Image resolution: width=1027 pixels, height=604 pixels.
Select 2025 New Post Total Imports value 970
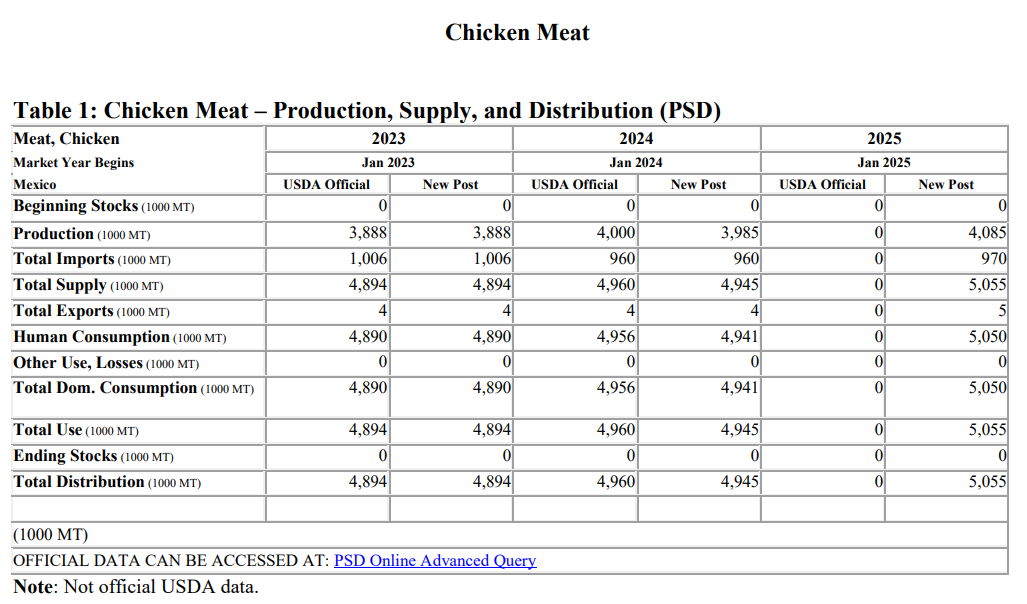(x=994, y=260)
